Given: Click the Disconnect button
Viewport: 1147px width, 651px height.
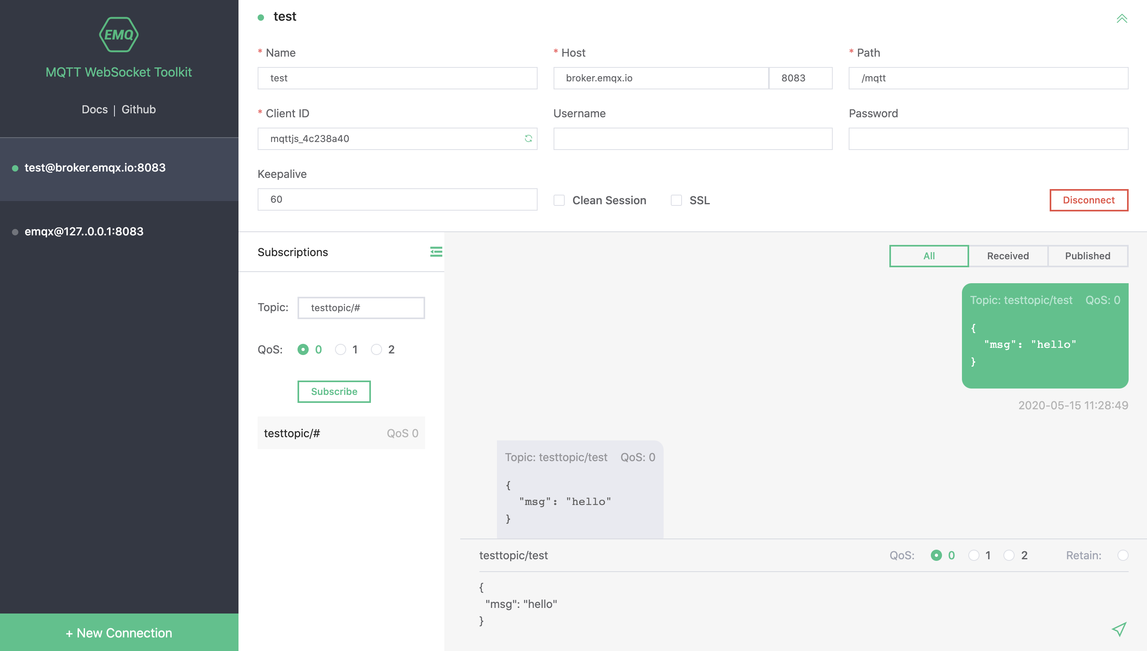Looking at the screenshot, I should point(1088,200).
